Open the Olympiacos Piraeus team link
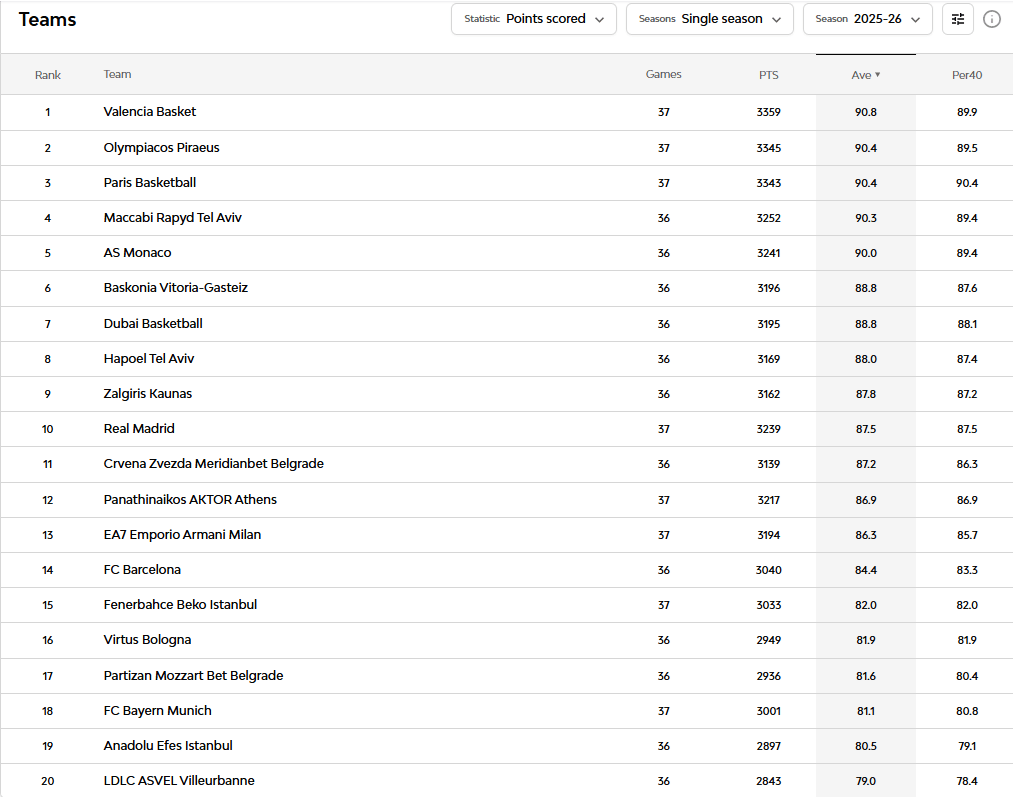 pos(162,148)
